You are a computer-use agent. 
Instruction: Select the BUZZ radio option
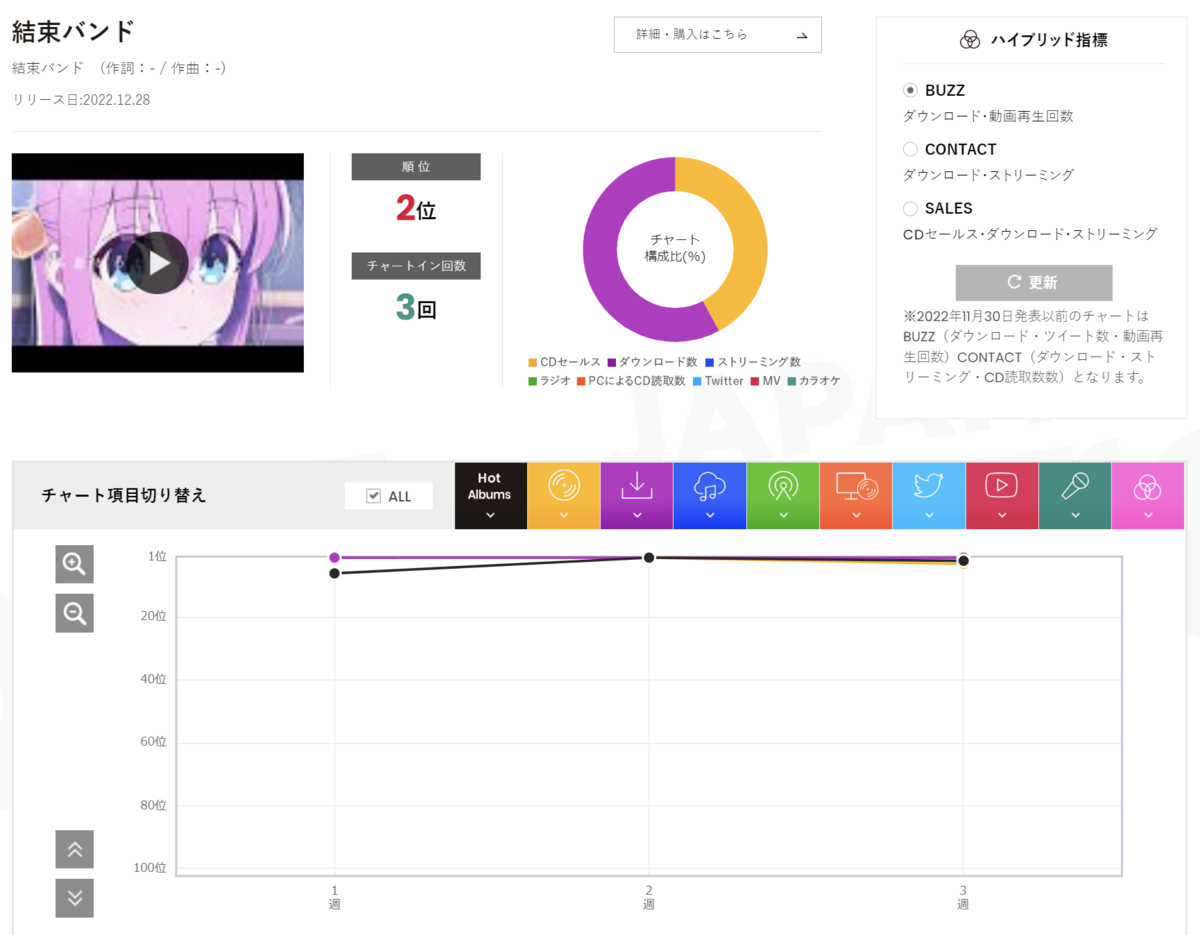(910, 90)
